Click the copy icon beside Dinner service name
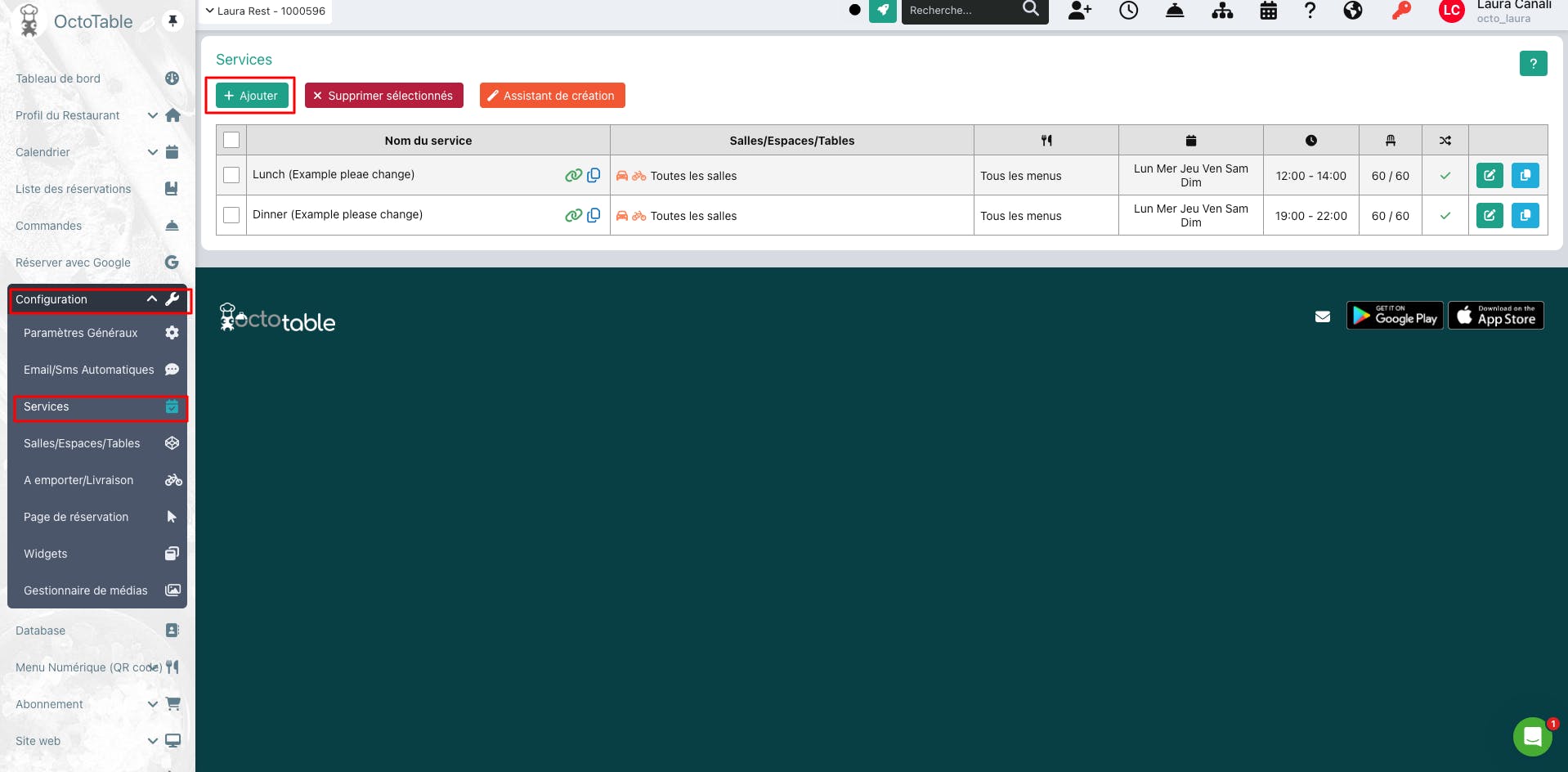Screen dimensions: 1568x772 point(594,215)
